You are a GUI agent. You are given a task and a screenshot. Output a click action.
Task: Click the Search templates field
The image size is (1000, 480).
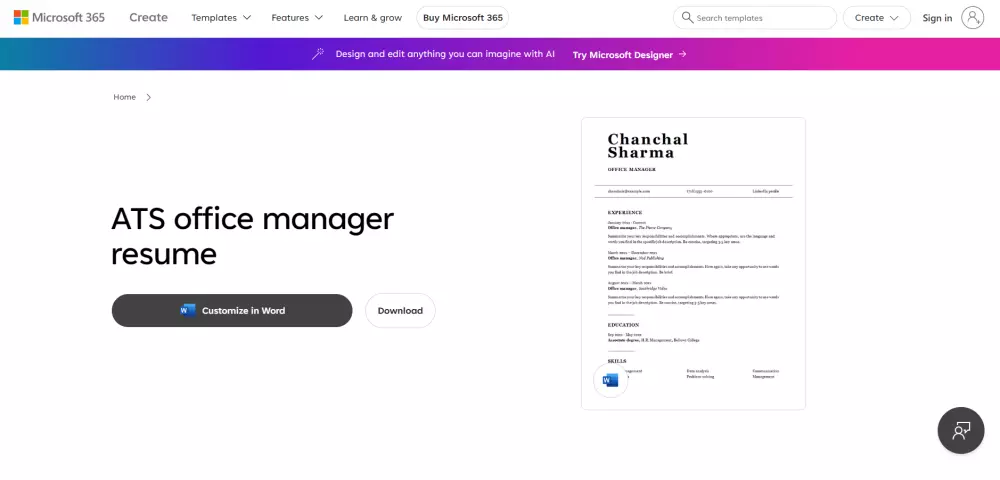(754, 18)
